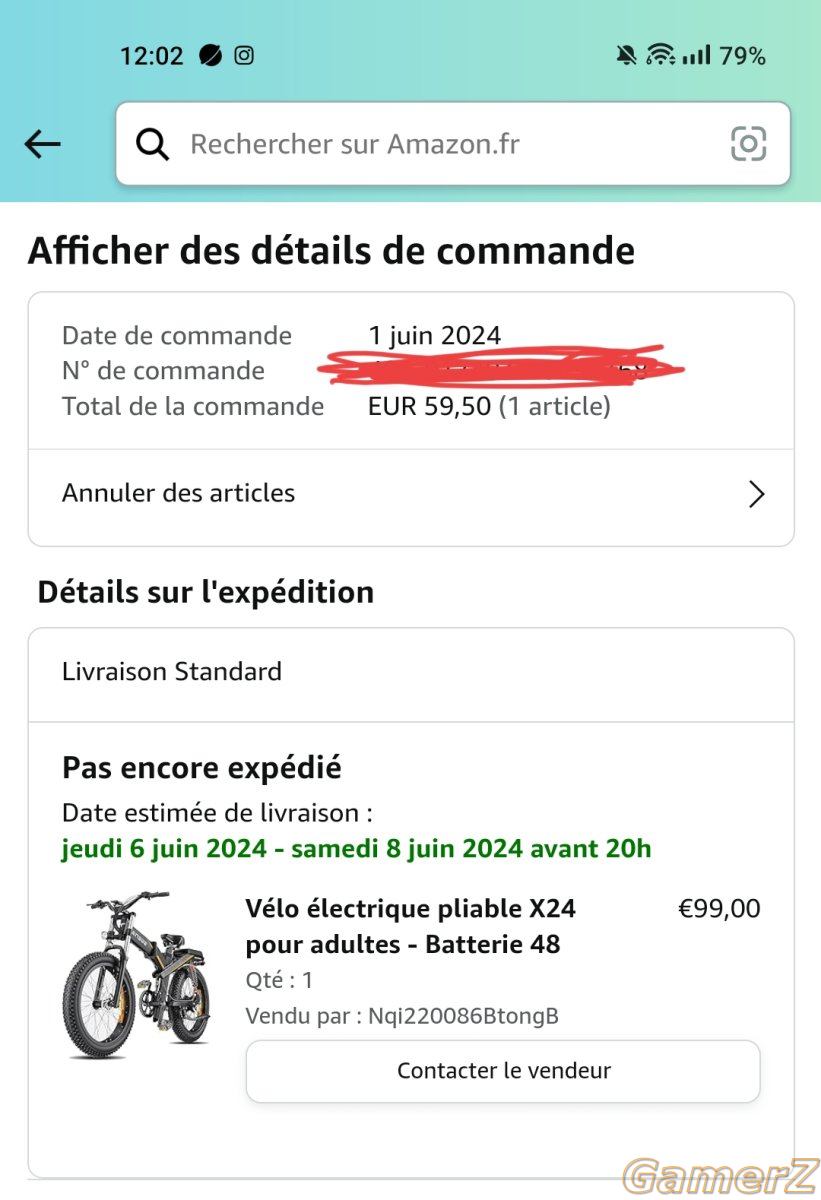This screenshot has height=1200, width=821.
Task: Tap the redacted order number
Action: [x=500, y=368]
